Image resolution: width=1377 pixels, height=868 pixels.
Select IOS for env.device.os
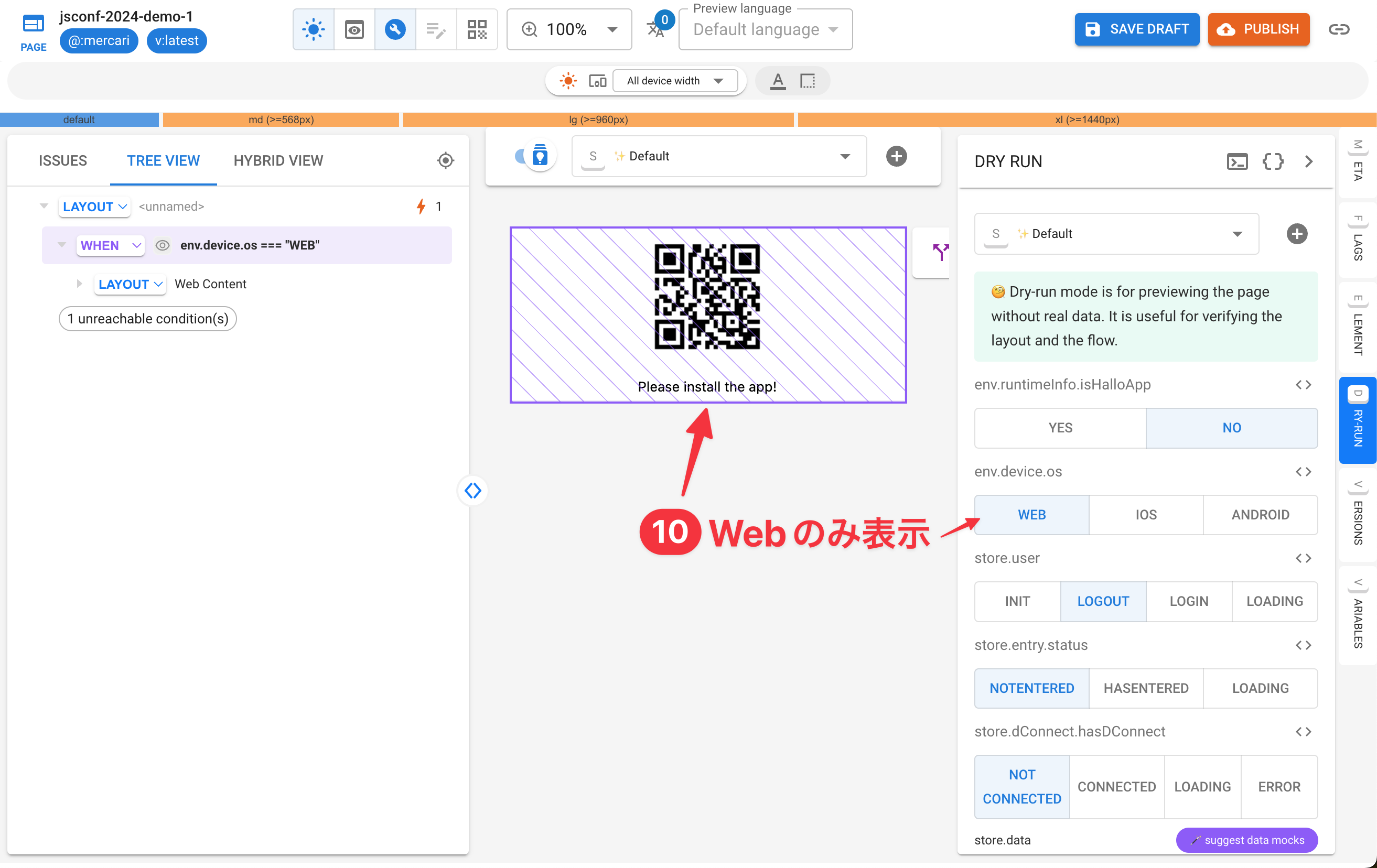(1146, 514)
